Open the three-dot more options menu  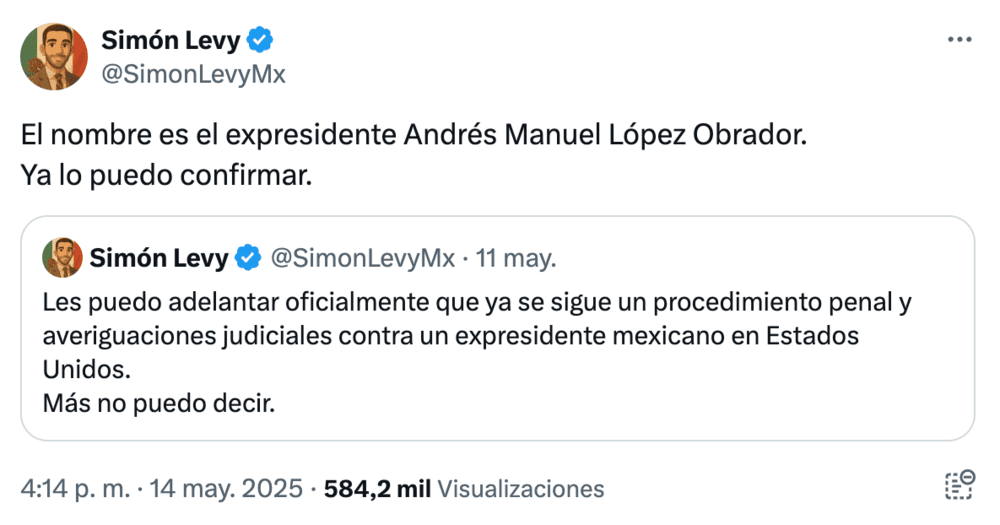point(958,40)
